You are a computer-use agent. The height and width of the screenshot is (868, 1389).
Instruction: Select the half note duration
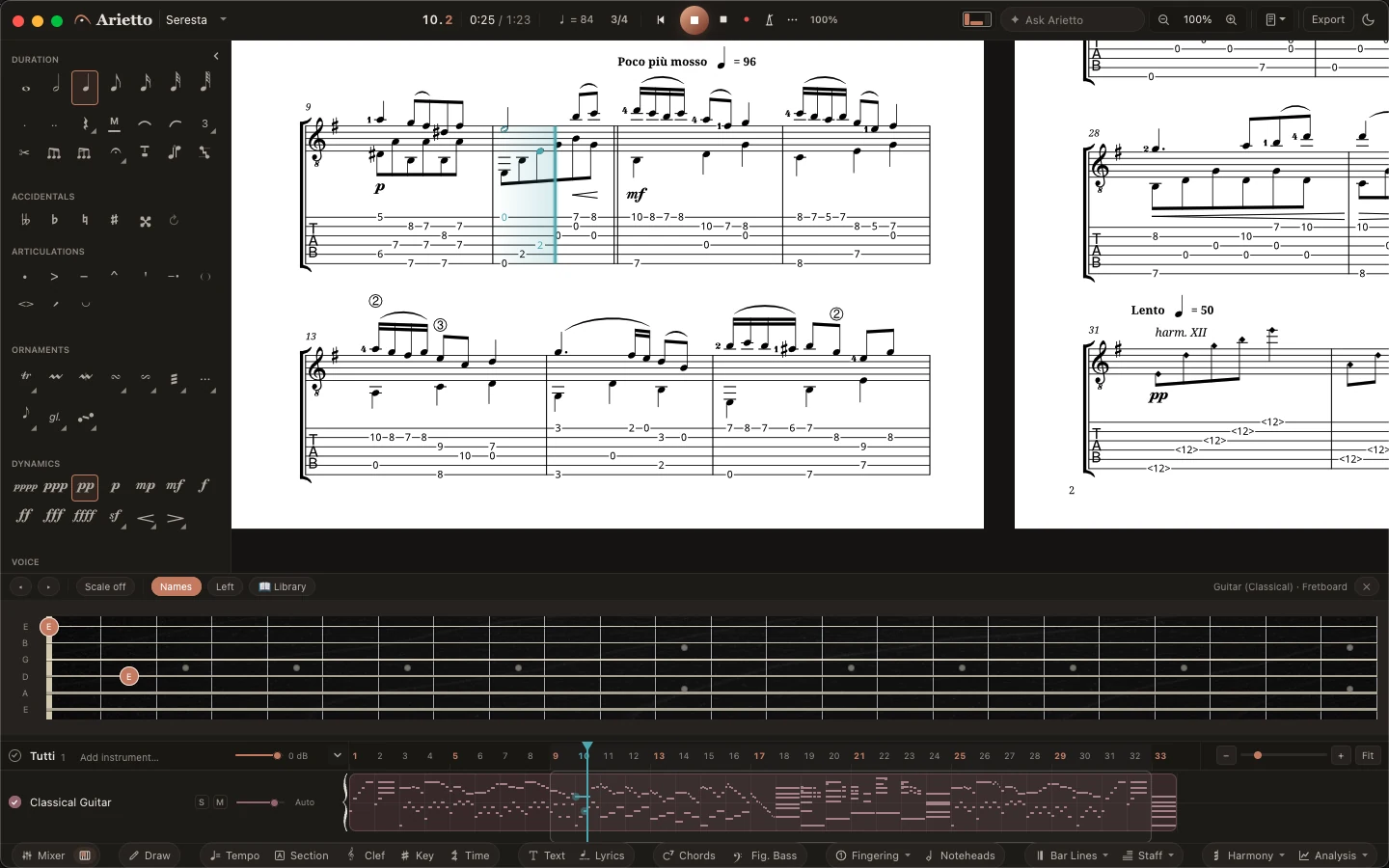(x=55, y=87)
